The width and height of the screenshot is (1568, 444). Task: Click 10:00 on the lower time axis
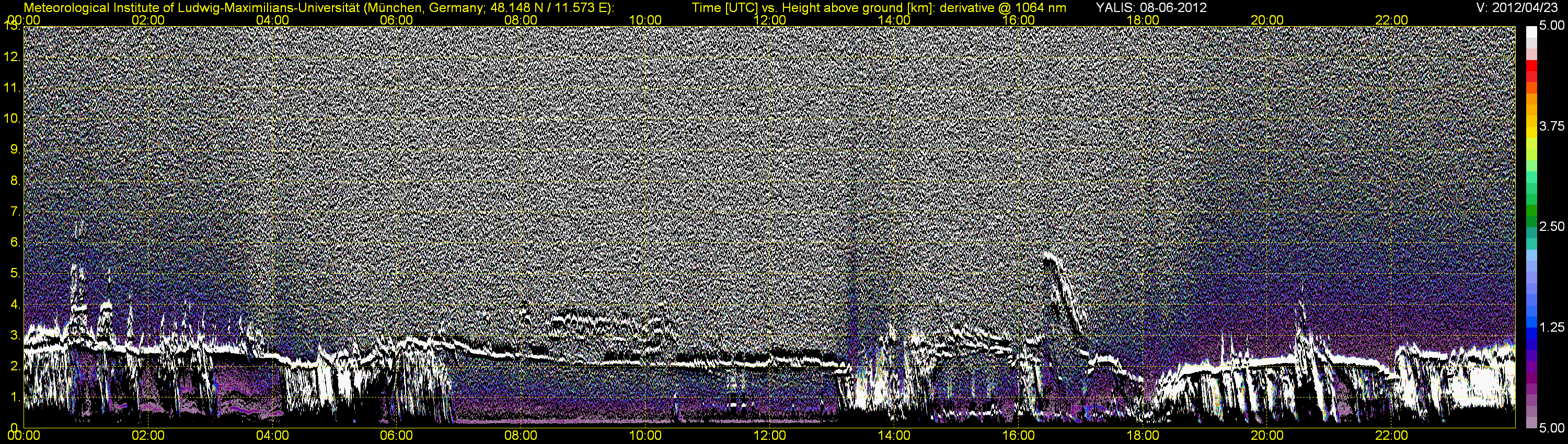645,436
